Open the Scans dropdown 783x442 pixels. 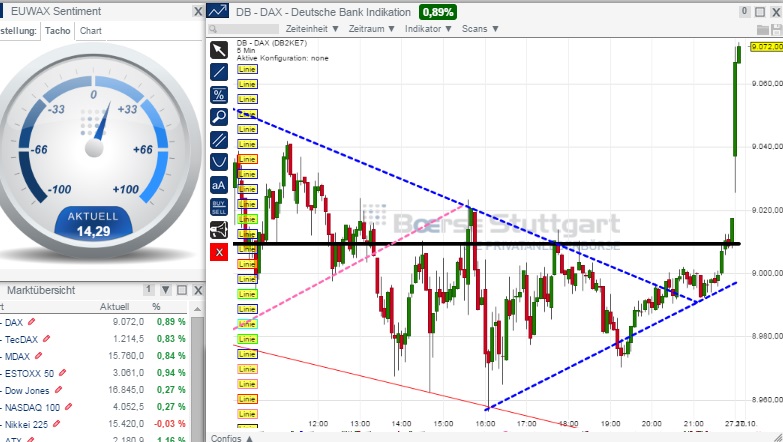coord(480,29)
